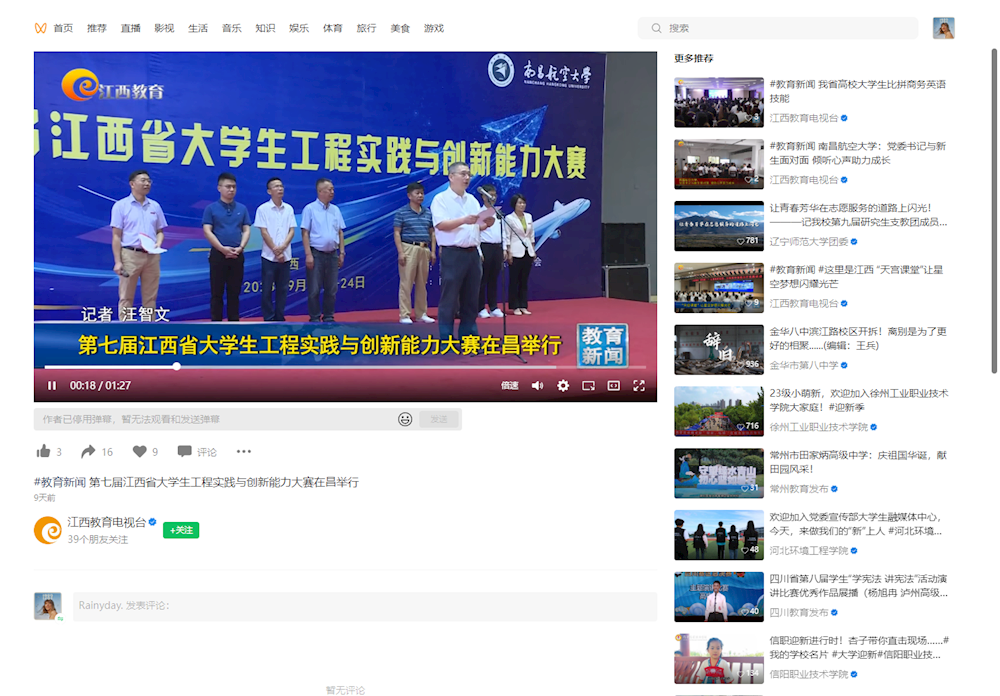
Task: Click the 搜索 search box
Action: pos(780,28)
